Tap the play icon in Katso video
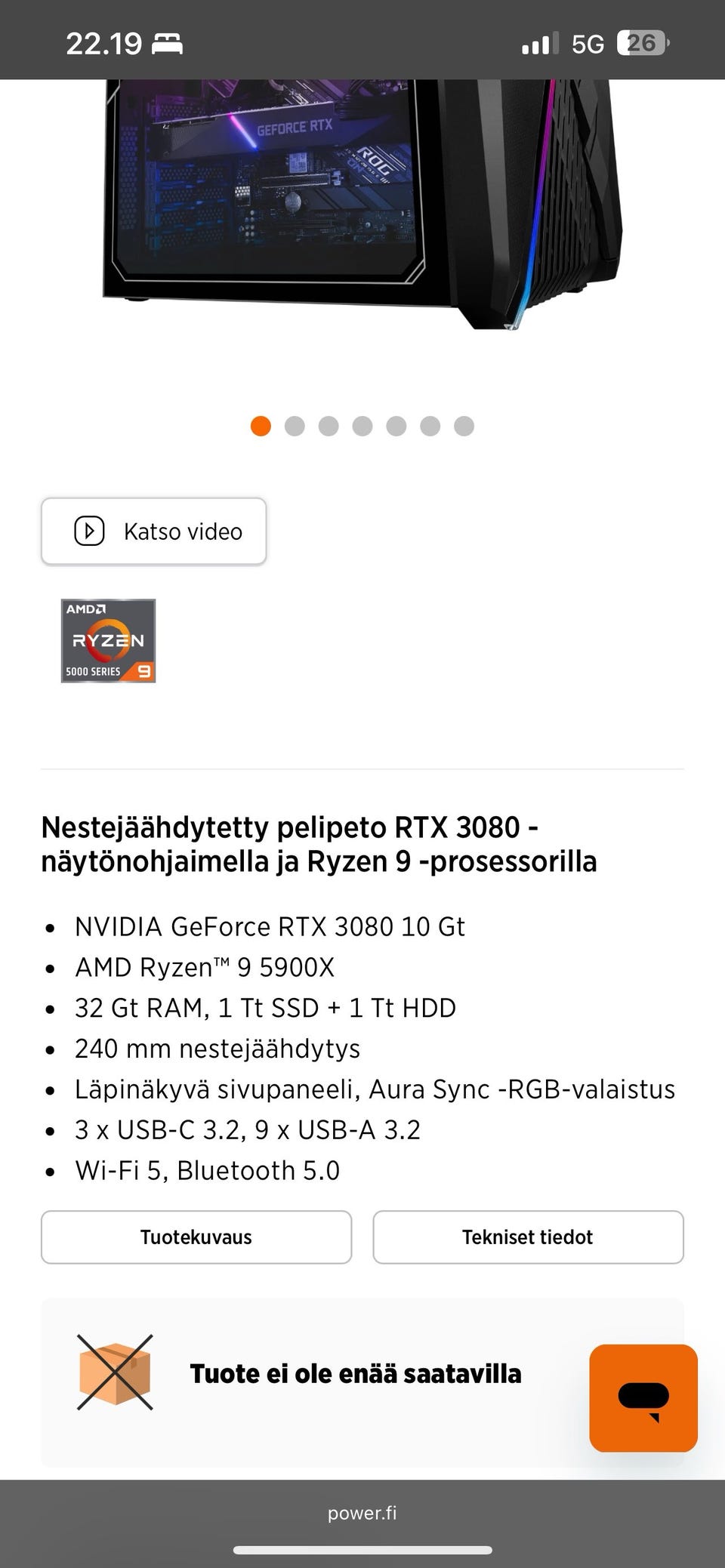 point(89,531)
